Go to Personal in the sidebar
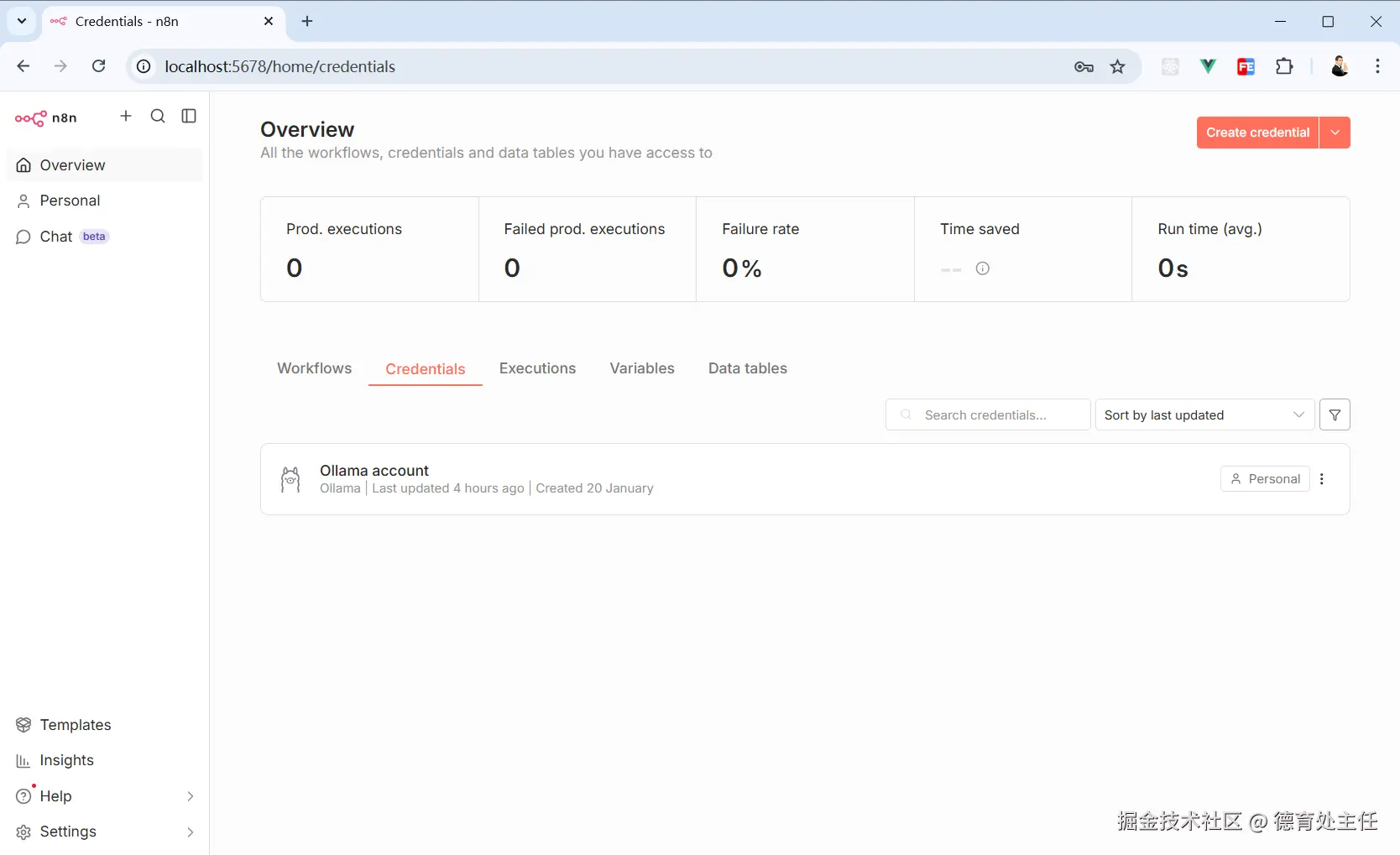The width and height of the screenshot is (1400, 855). click(x=105, y=201)
